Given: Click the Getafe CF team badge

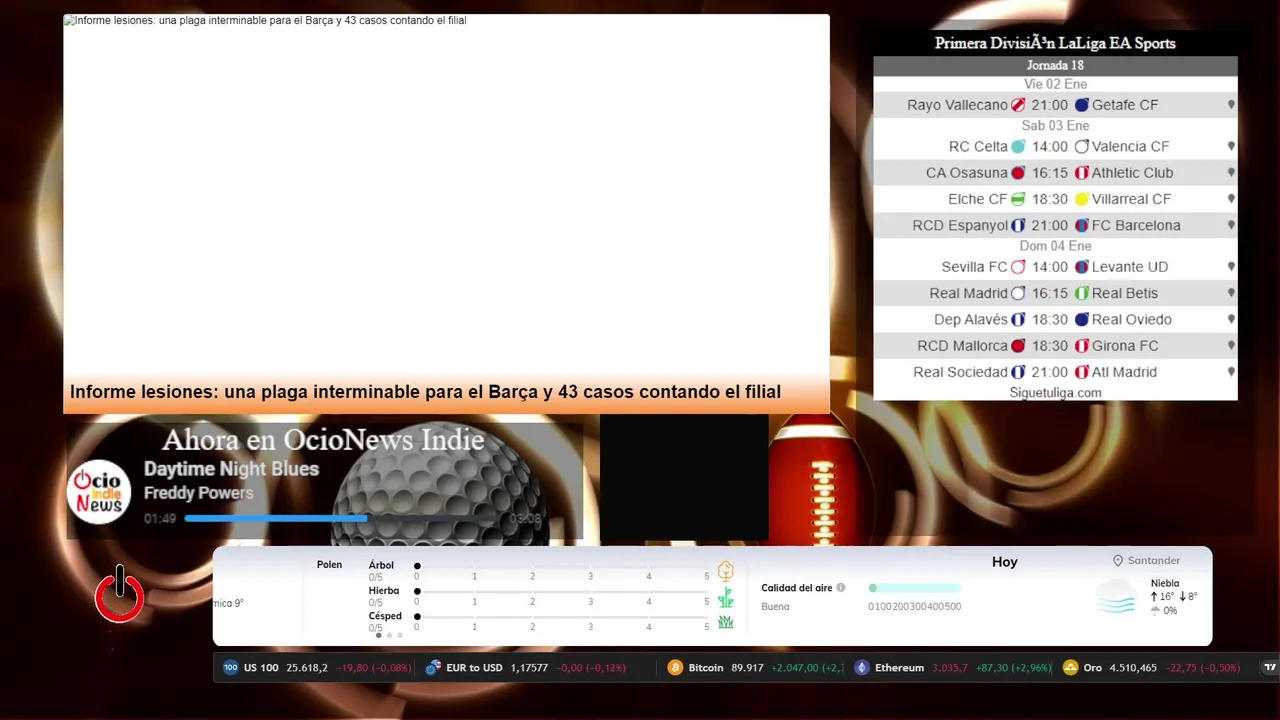Looking at the screenshot, I should [x=1081, y=105].
